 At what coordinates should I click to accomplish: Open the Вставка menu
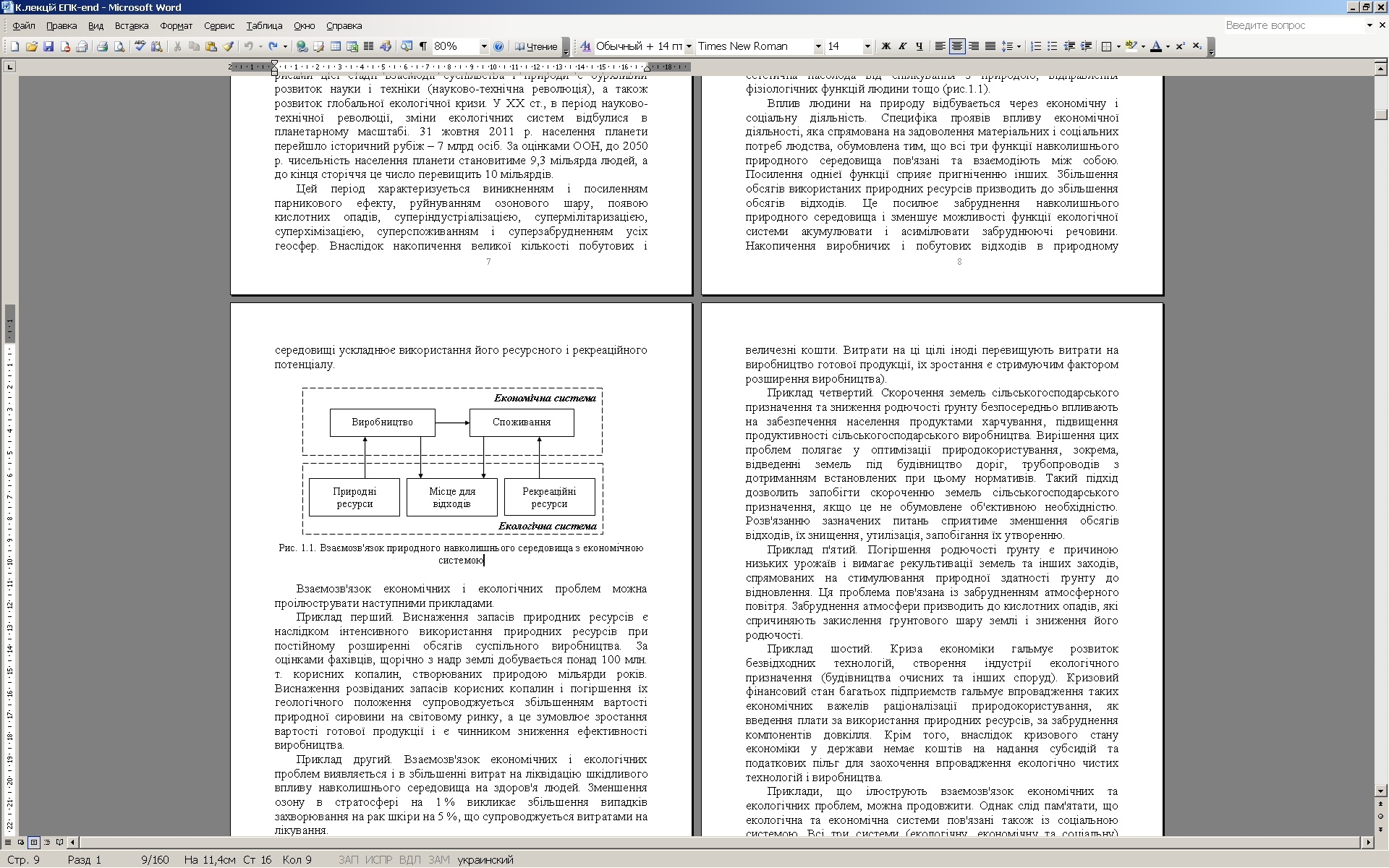click(x=132, y=25)
